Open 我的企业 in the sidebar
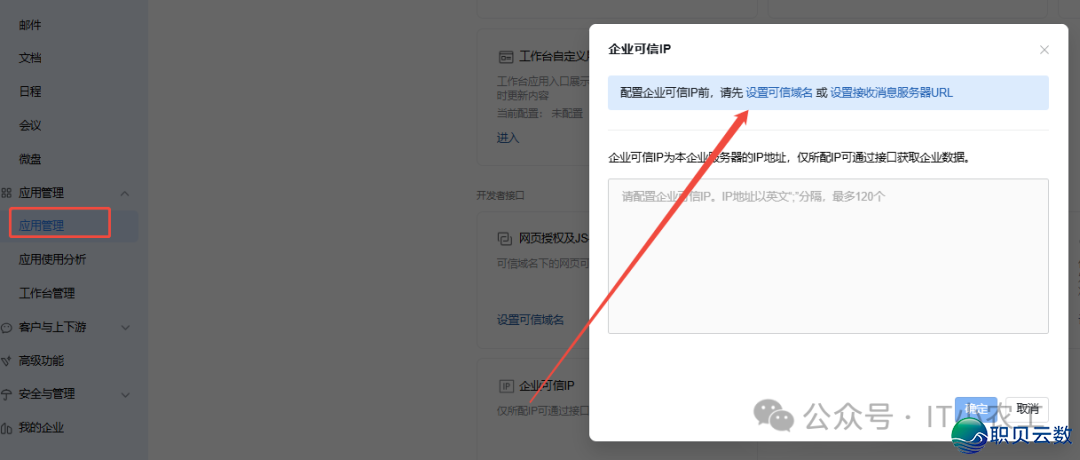Image resolution: width=1080 pixels, height=460 pixels. pos(41,428)
